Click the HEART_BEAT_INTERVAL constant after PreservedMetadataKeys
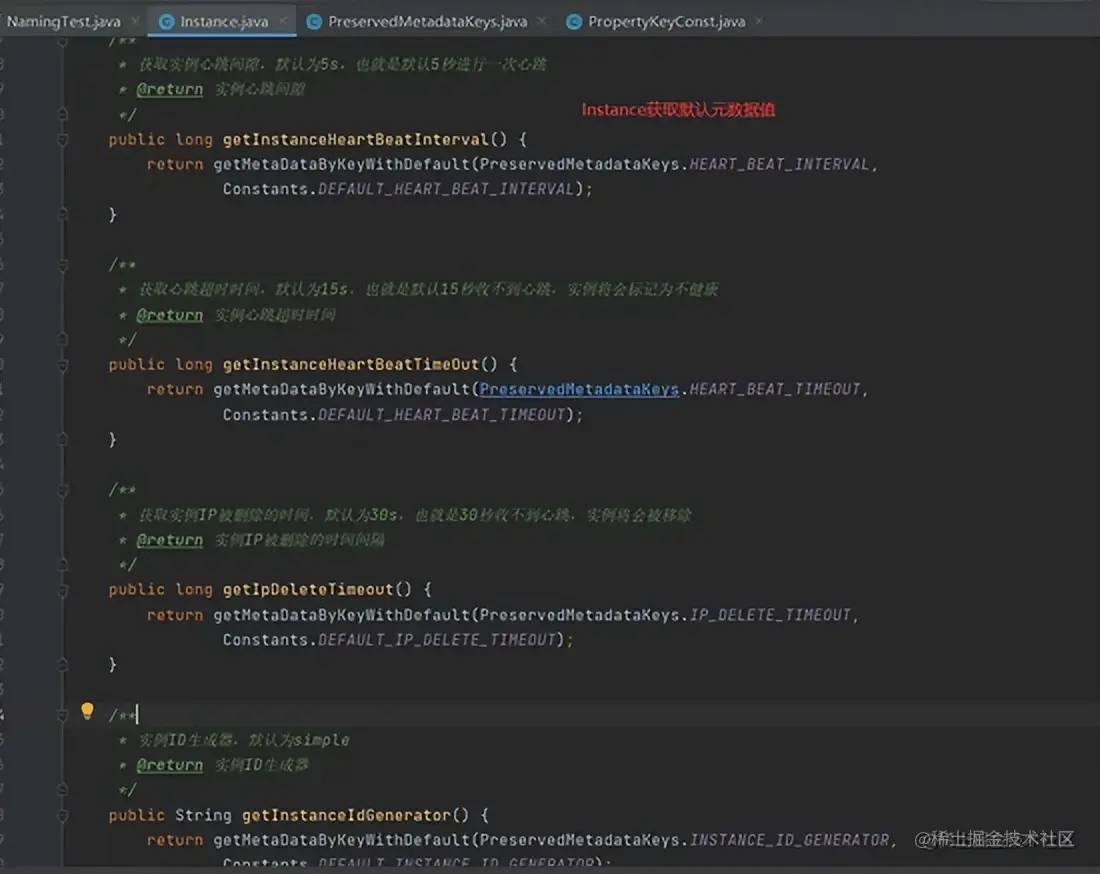1100x874 pixels. [x=779, y=164]
